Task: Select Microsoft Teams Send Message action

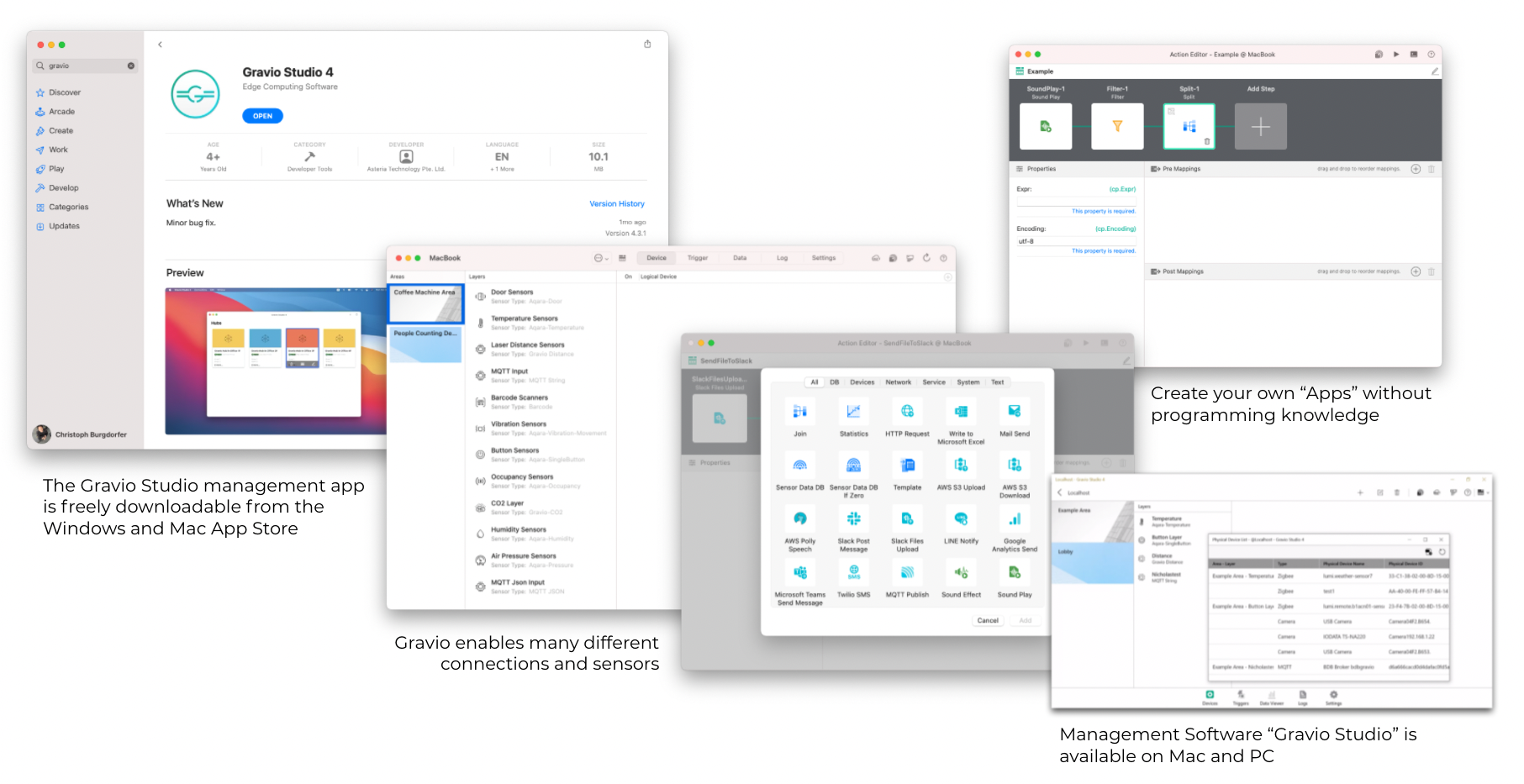Action: click(x=800, y=572)
